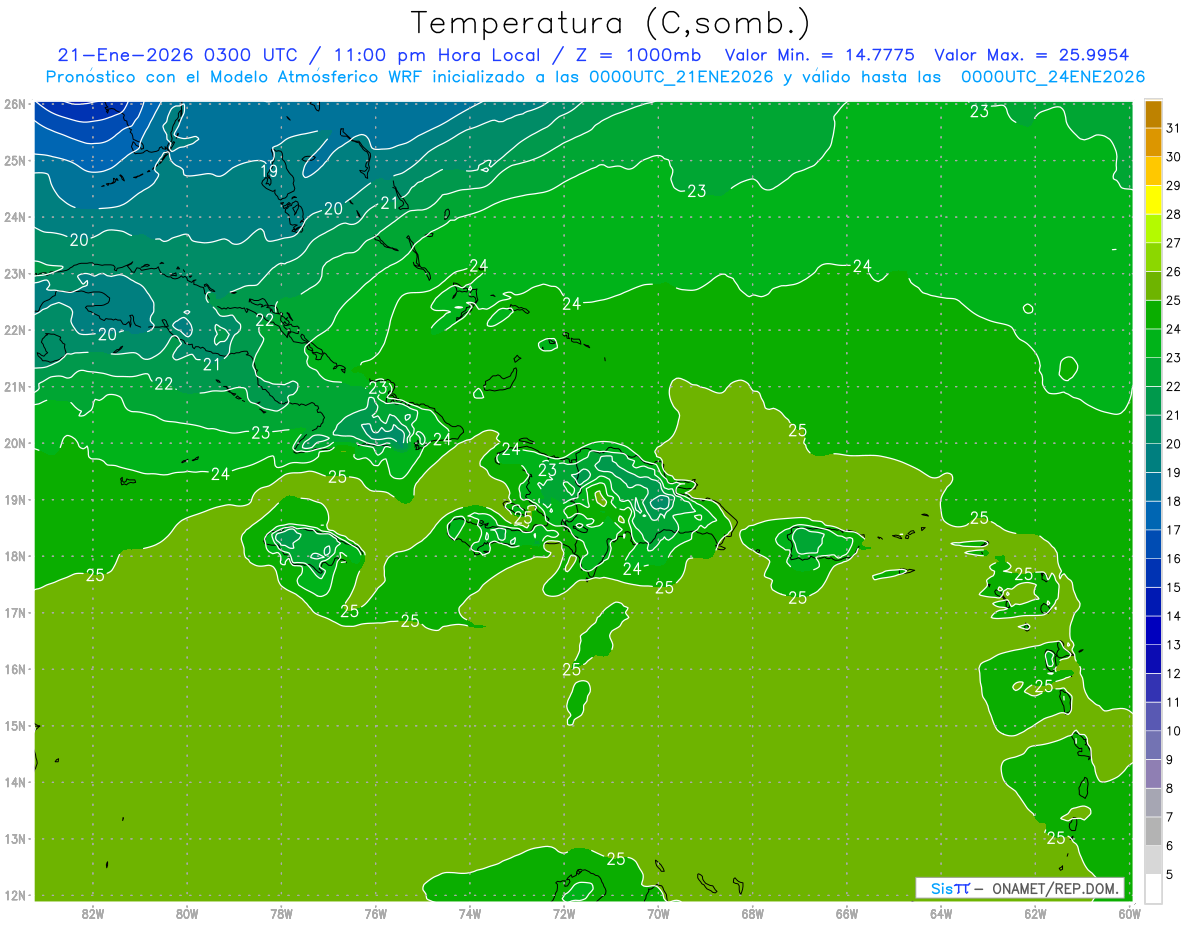Screen dimensions: 1200x927
Task: Click the "9" value on the color scale
Action: pos(1170,759)
